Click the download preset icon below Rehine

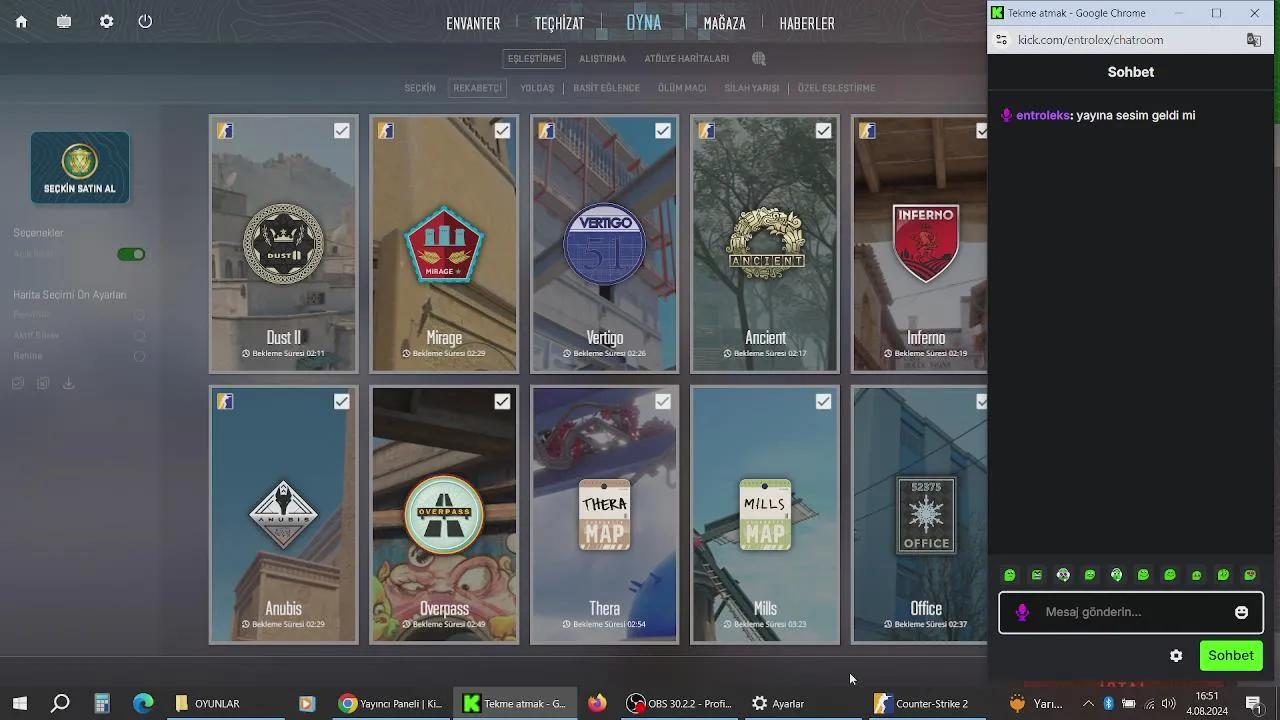pyautogui.click(x=68, y=383)
